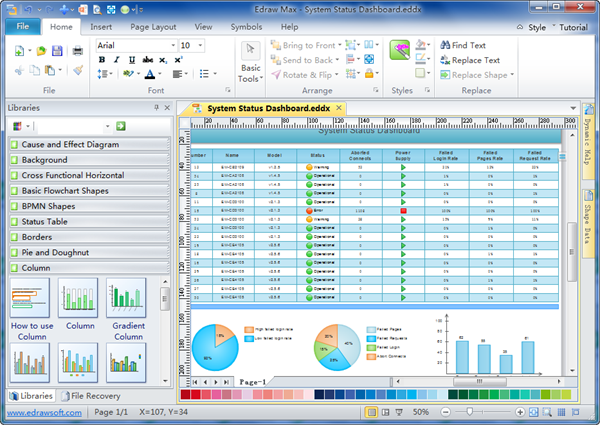
Task: Zoom in with the plus button
Action: 522,412
